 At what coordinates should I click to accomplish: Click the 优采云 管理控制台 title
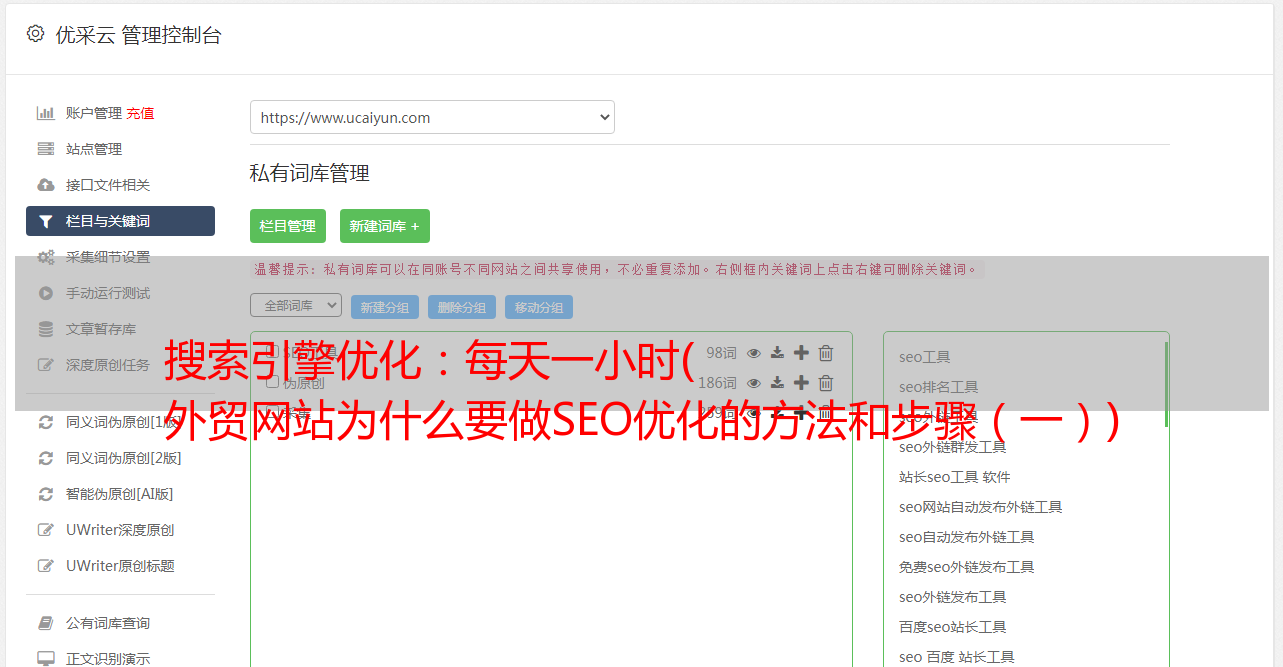click(138, 35)
